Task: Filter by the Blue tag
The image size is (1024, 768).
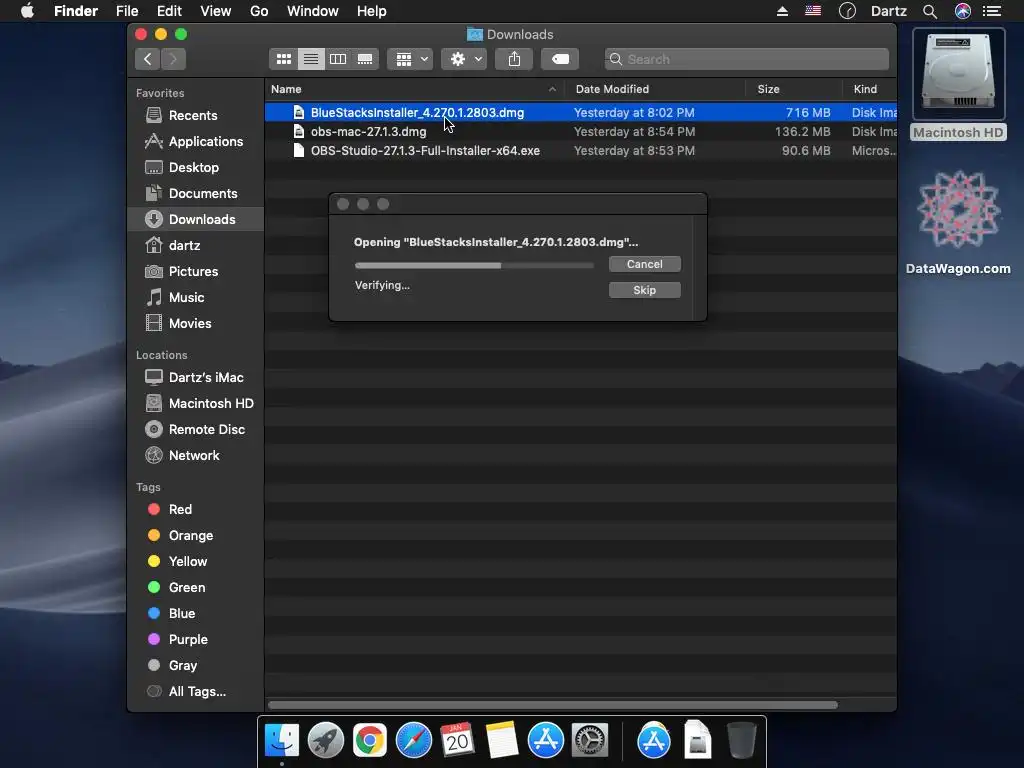Action: click(x=195, y=614)
